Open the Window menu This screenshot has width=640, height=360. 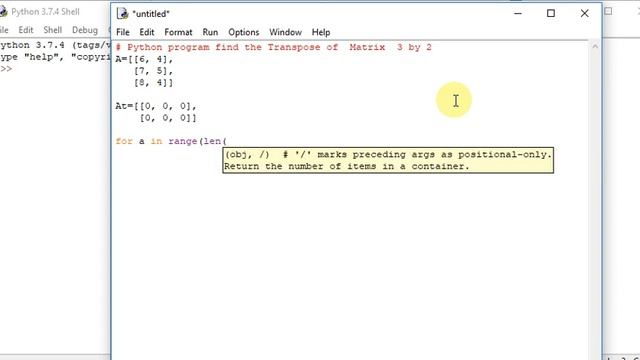click(x=285, y=32)
